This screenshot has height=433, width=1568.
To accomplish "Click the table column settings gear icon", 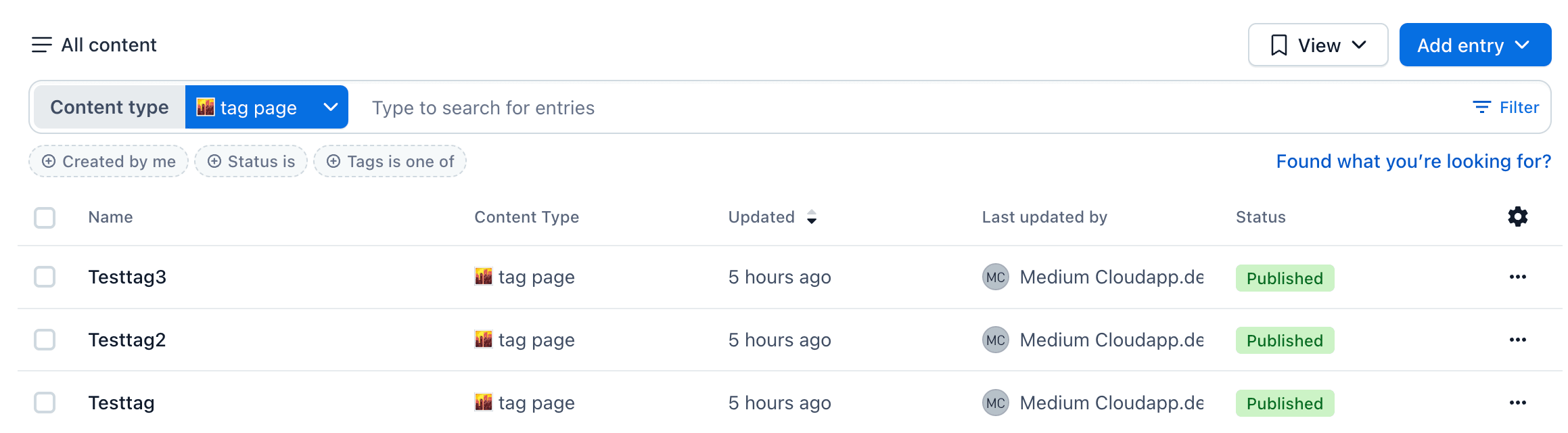I will point(1517,217).
